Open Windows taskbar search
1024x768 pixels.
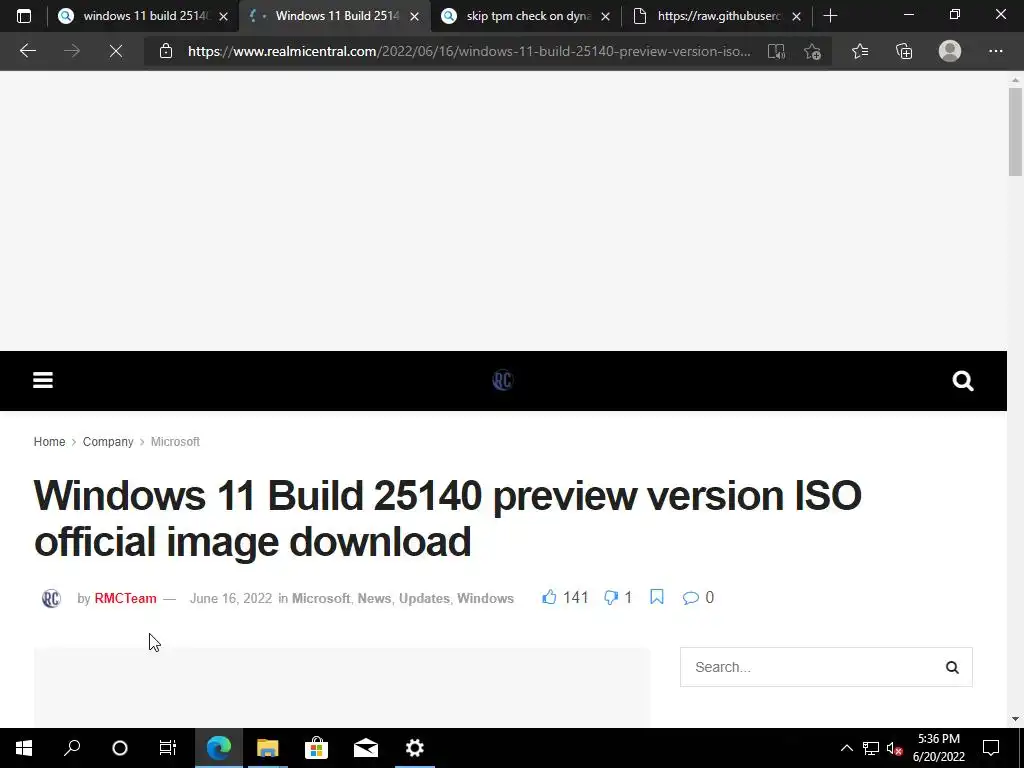point(72,748)
